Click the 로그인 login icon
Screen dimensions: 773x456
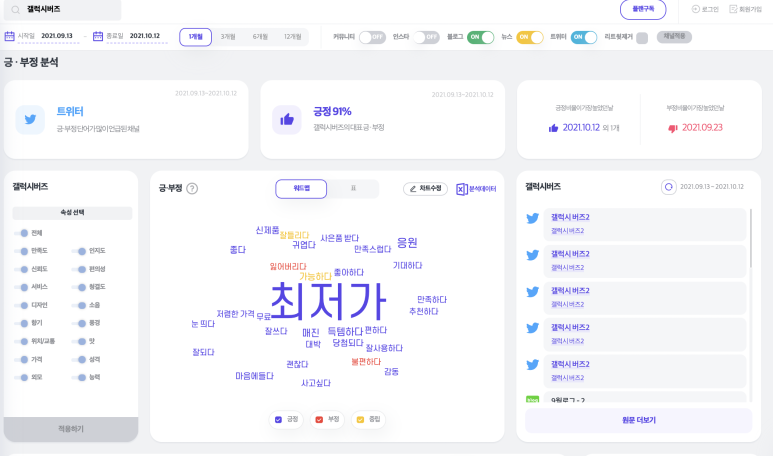click(x=696, y=9)
